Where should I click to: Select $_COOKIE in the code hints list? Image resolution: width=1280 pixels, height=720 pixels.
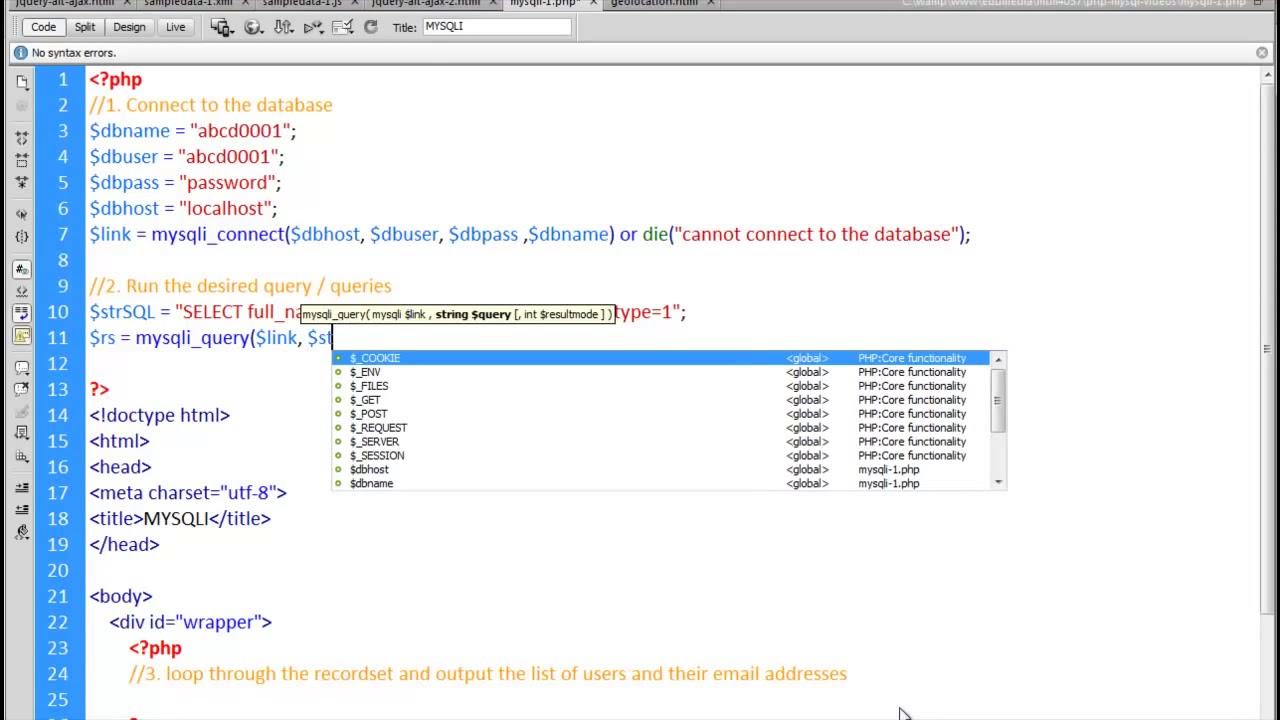(660, 358)
